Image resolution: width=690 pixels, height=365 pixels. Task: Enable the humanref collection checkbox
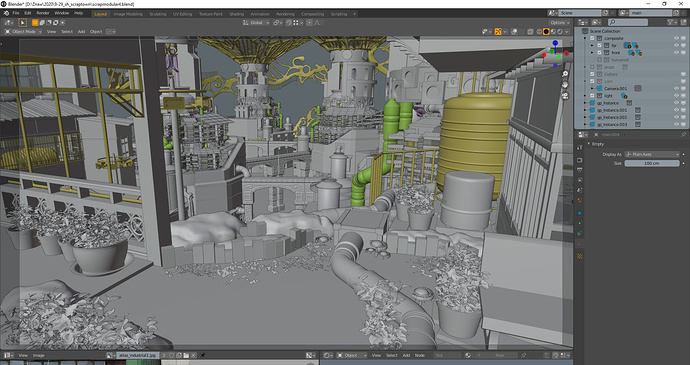pyautogui.click(x=599, y=60)
